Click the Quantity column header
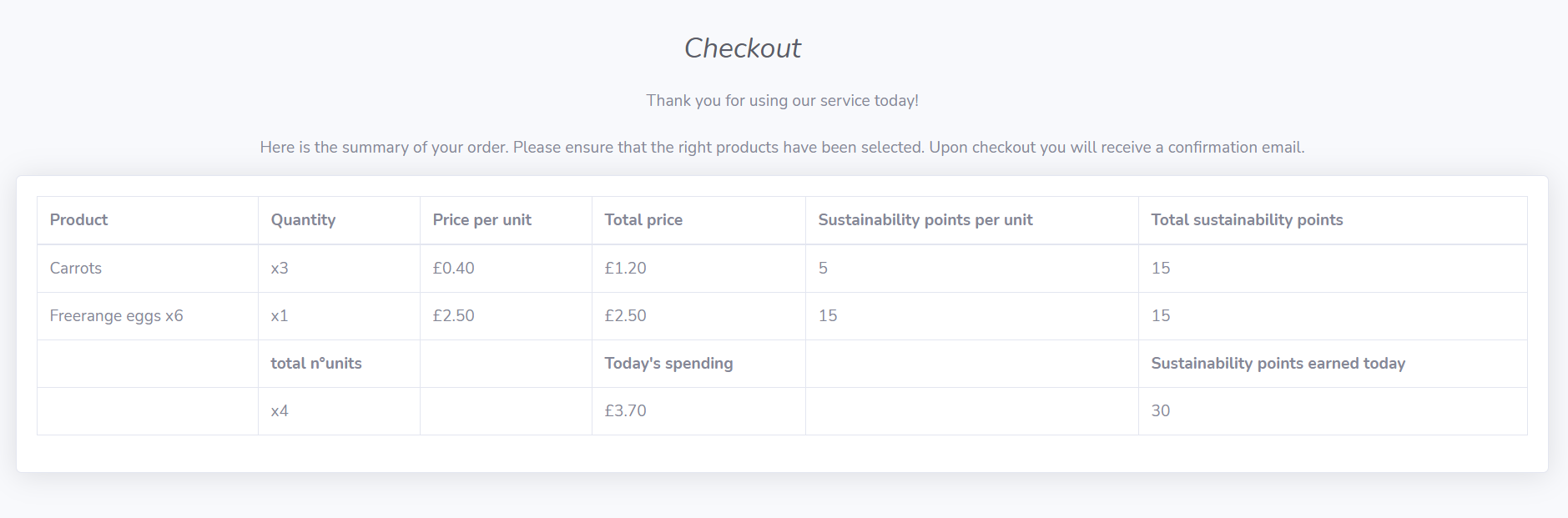Screen dimensions: 1568x518 click(x=303, y=220)
